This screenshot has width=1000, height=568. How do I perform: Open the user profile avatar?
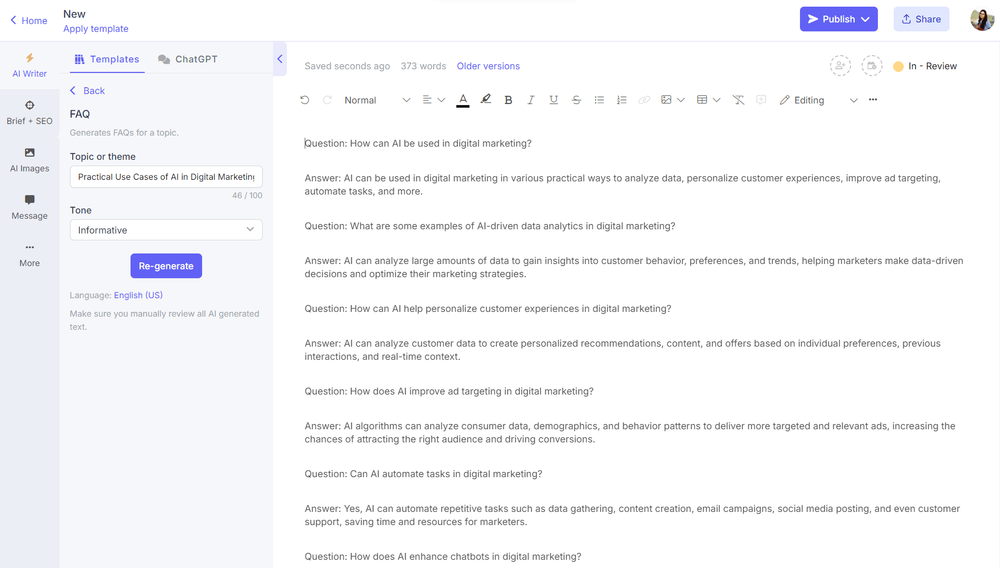(982, 19)
